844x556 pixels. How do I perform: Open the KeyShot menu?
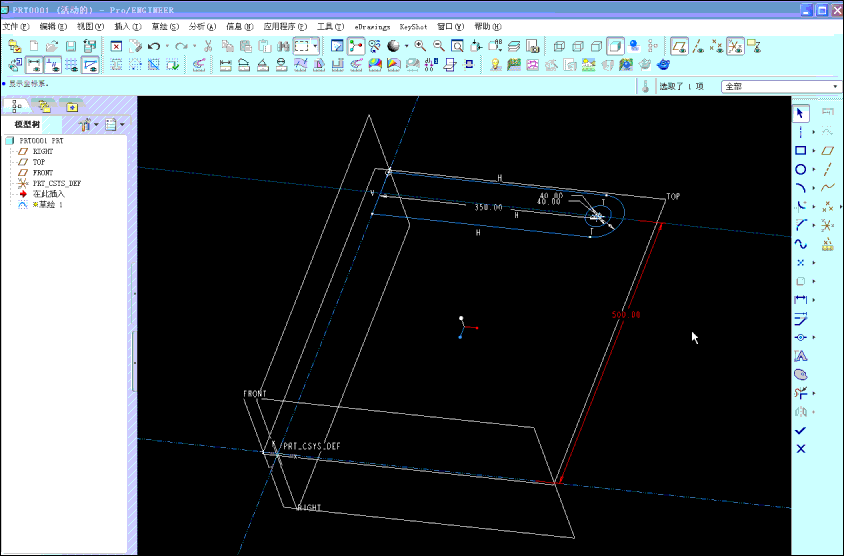[x=413, y=26]
